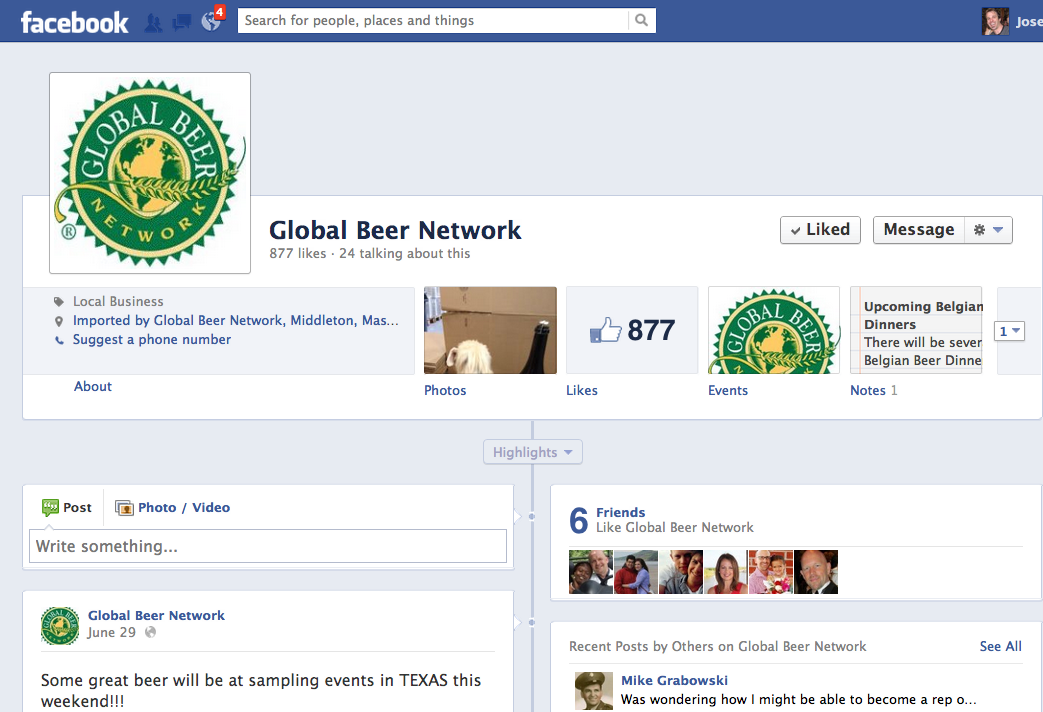Open Mike Grabowski's profile photo
This screenshot has height=712, width=1043.
coord(594,691)
